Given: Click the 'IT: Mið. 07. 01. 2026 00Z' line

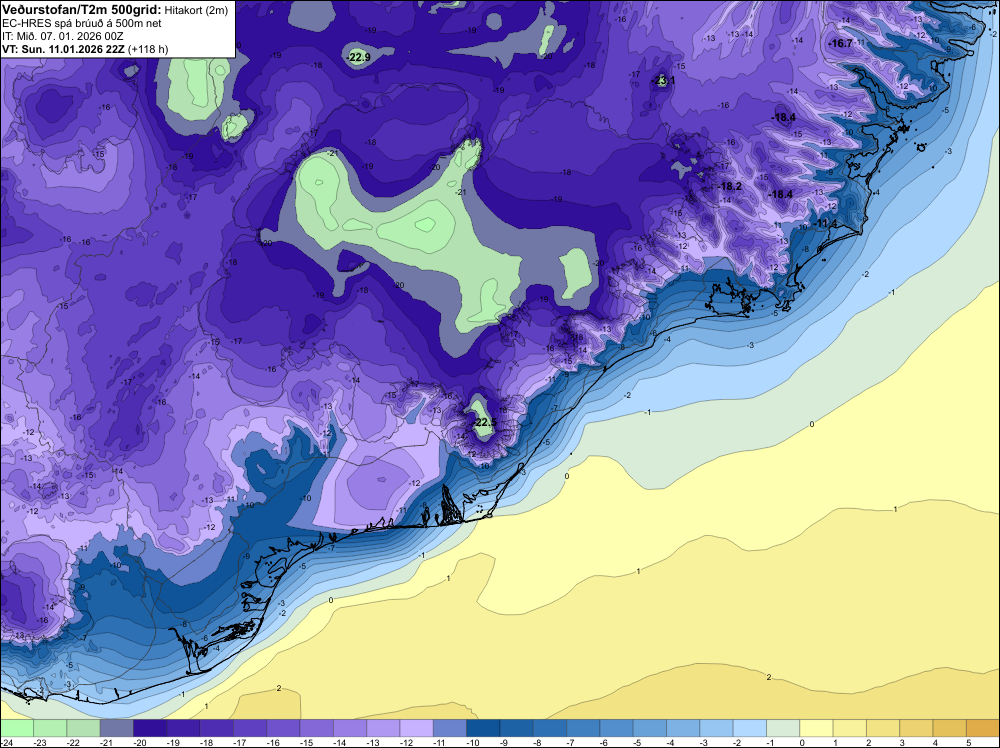Looking at the screenshot, I should point(62,36).
